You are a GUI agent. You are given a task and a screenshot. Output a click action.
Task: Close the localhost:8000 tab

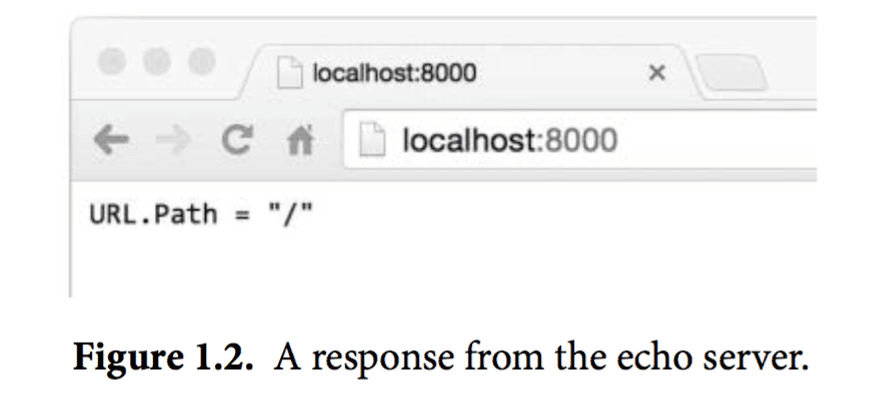(657, 73)
